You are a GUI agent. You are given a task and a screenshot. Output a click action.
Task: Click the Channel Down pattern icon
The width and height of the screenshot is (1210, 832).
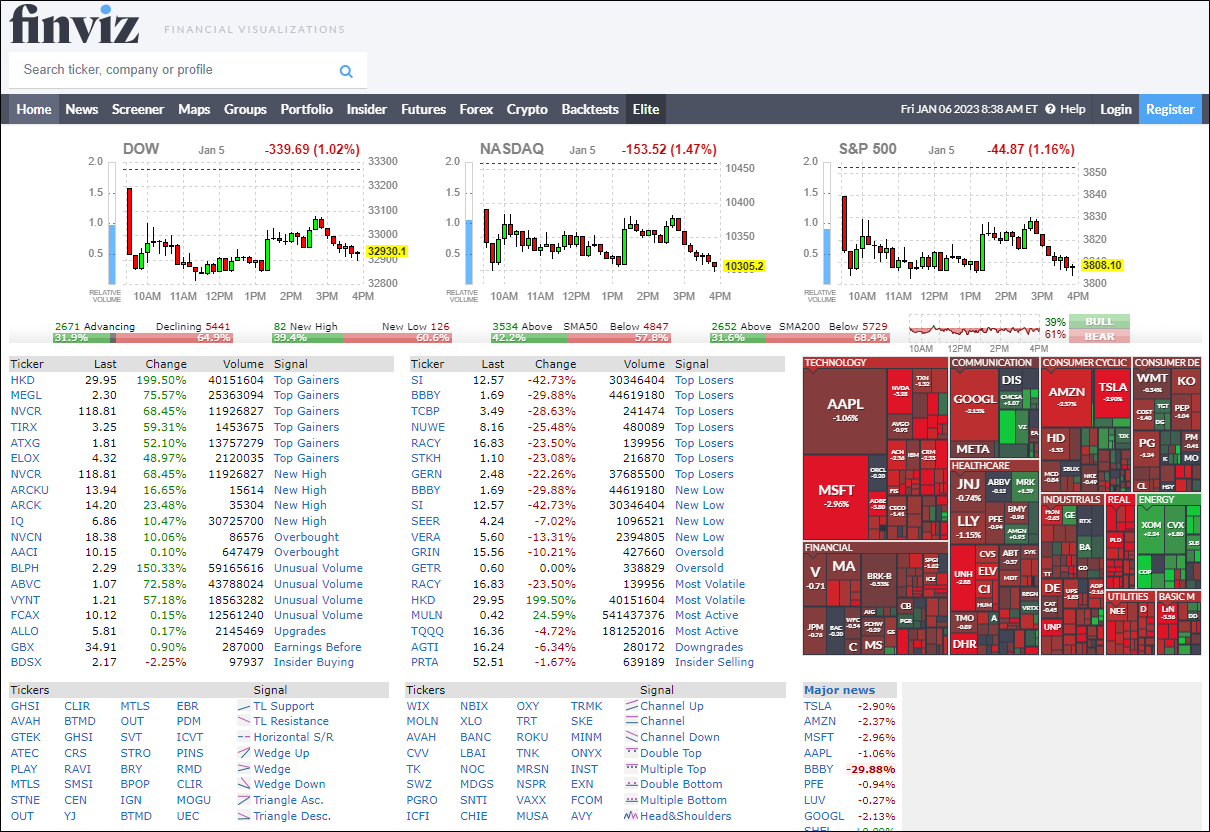(631, 737)
